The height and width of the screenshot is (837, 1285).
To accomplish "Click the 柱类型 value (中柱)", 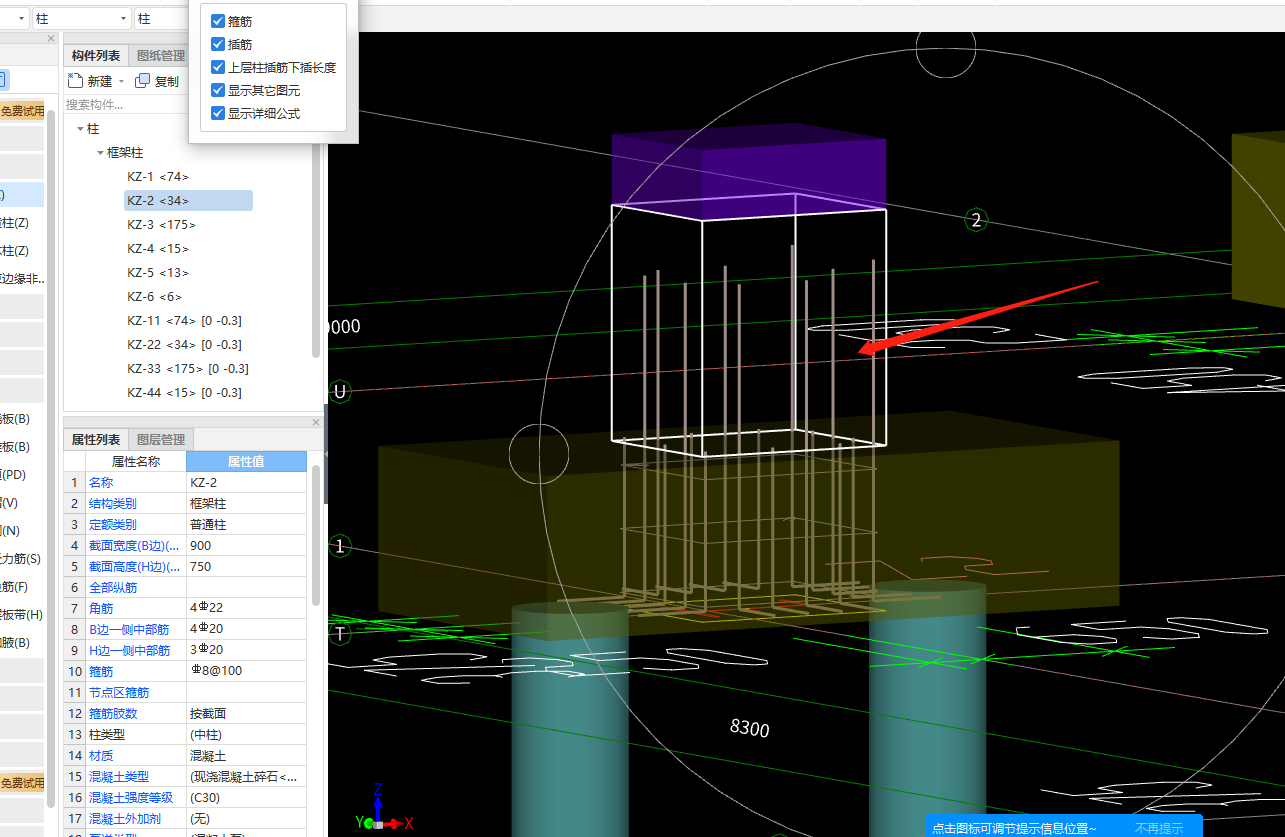I will (246, 735).
